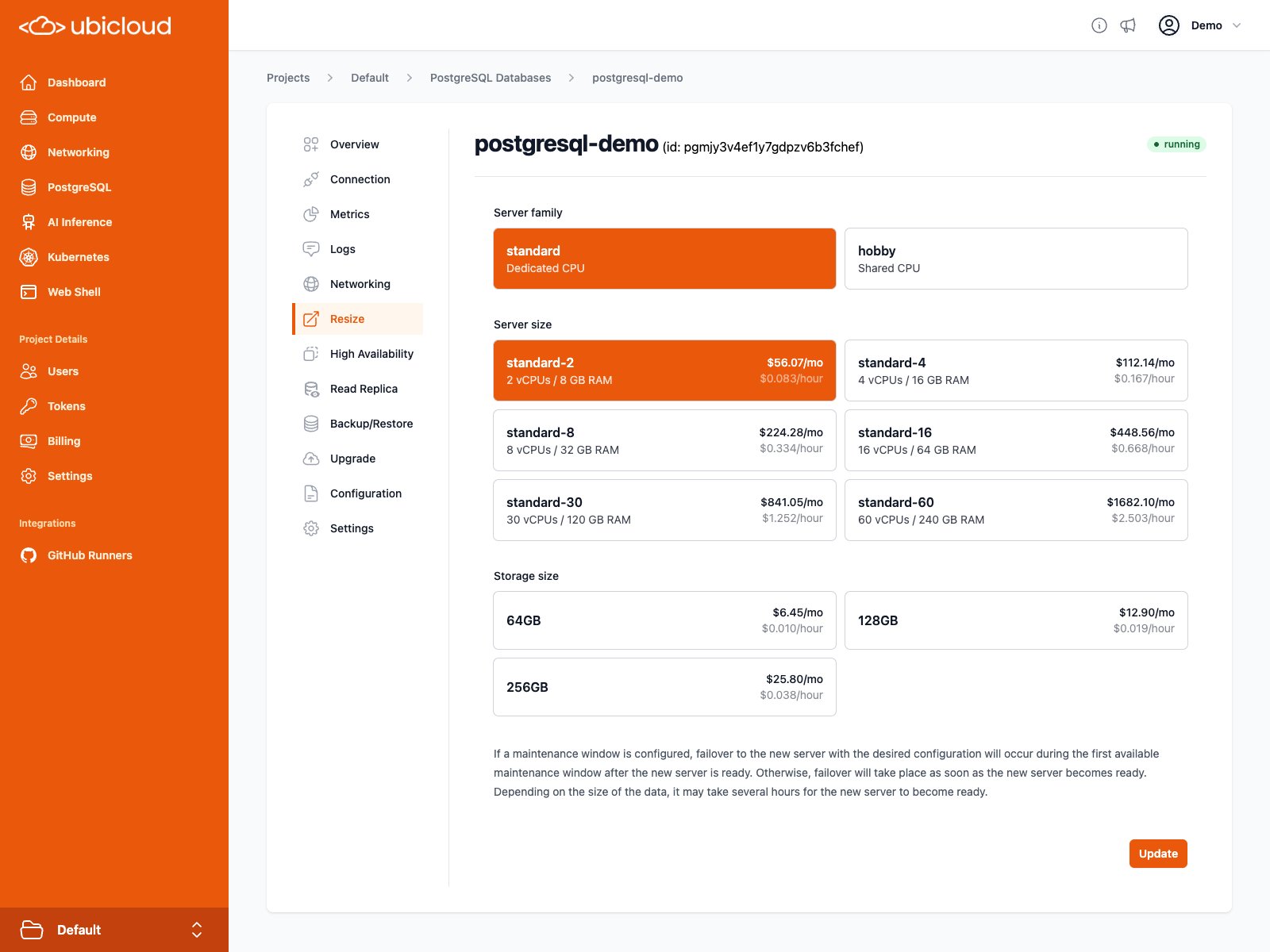Click the Kubernetes wheel icon
The height and width of the screenshot is (952, 1270).
click(x=29, y=257)
